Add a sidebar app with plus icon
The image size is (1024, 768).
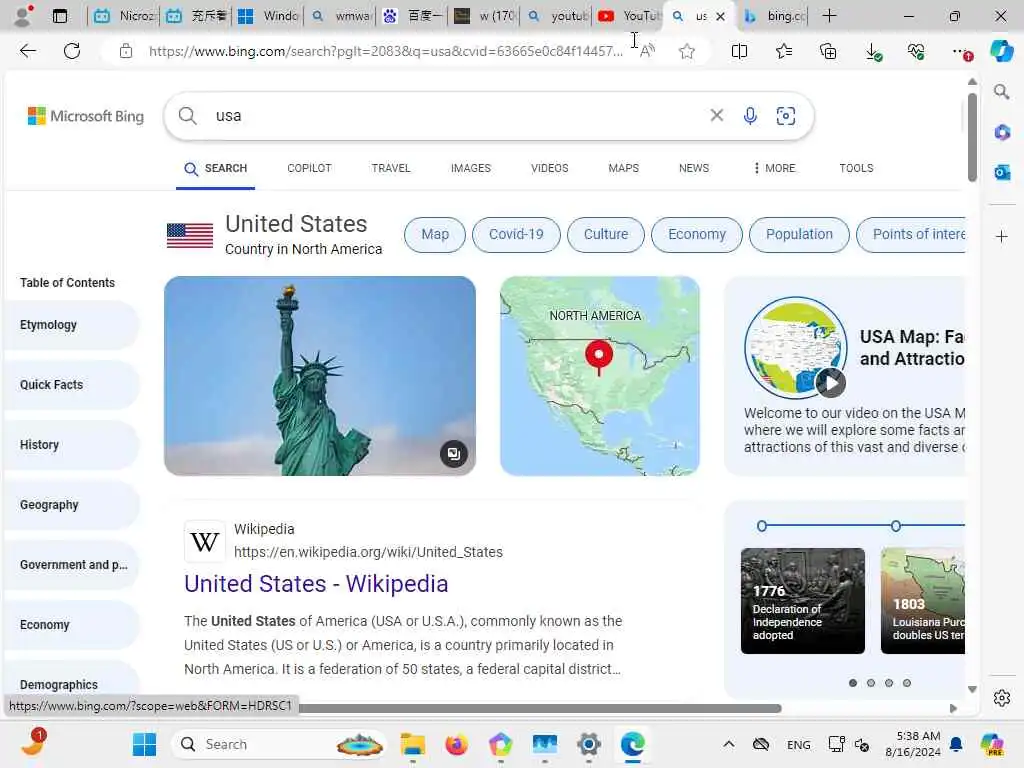1002,236
